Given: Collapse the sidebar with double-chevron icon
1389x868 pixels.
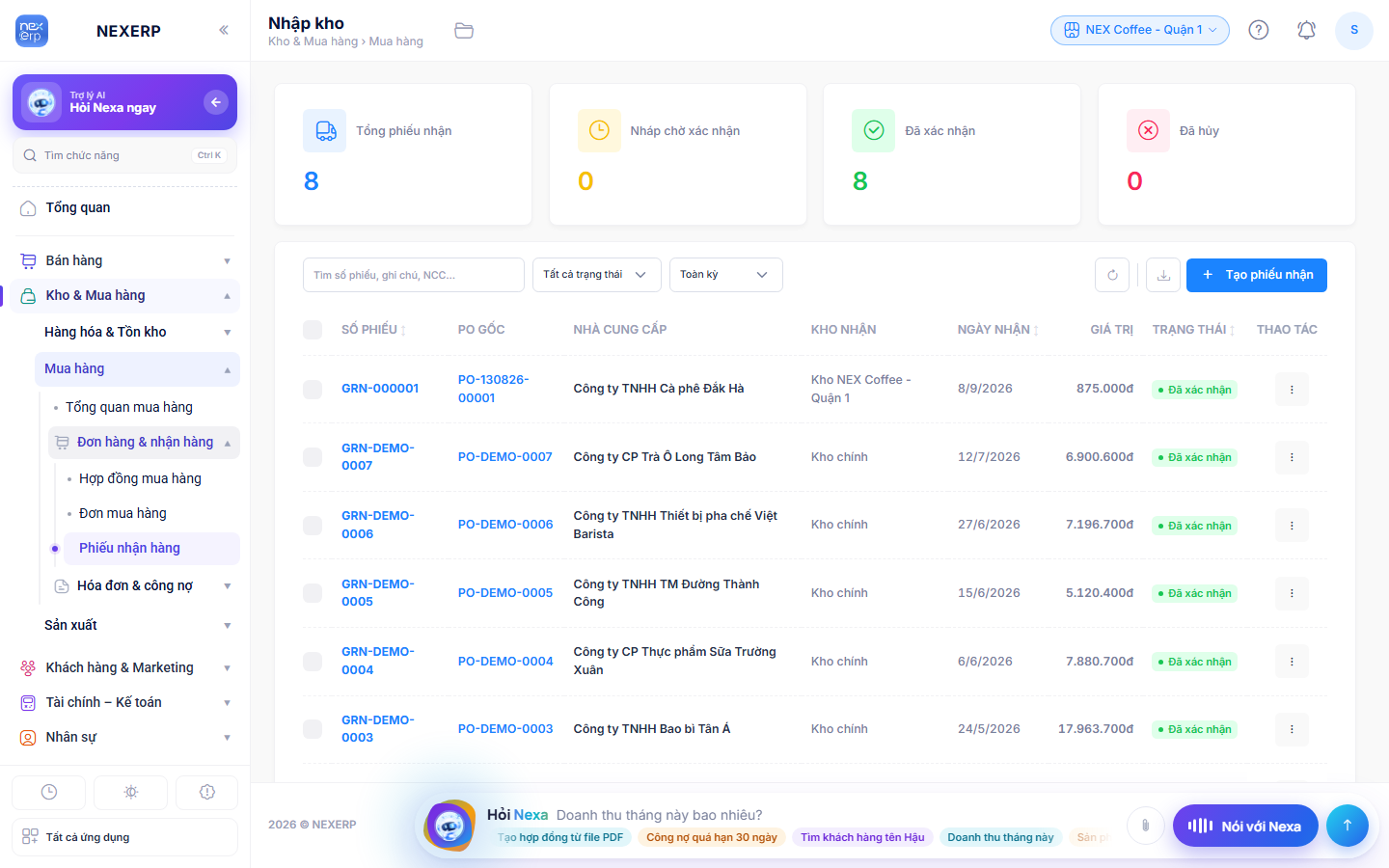Looking at the screenshot, I should coord(224,30).
